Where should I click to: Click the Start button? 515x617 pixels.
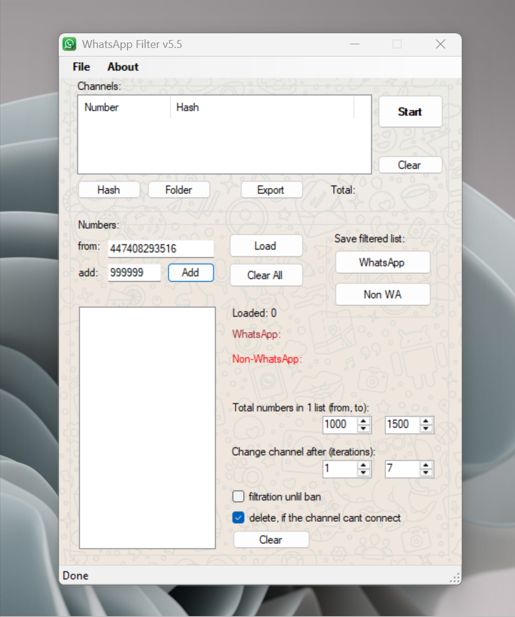click(410, 112)
